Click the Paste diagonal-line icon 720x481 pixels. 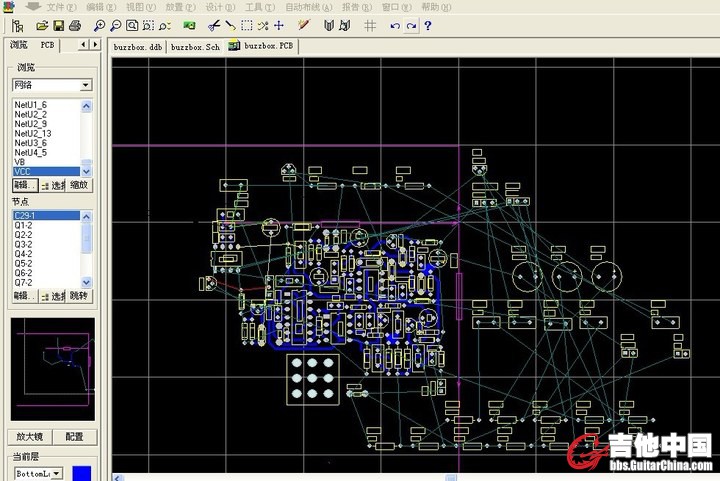pos(231,26)
